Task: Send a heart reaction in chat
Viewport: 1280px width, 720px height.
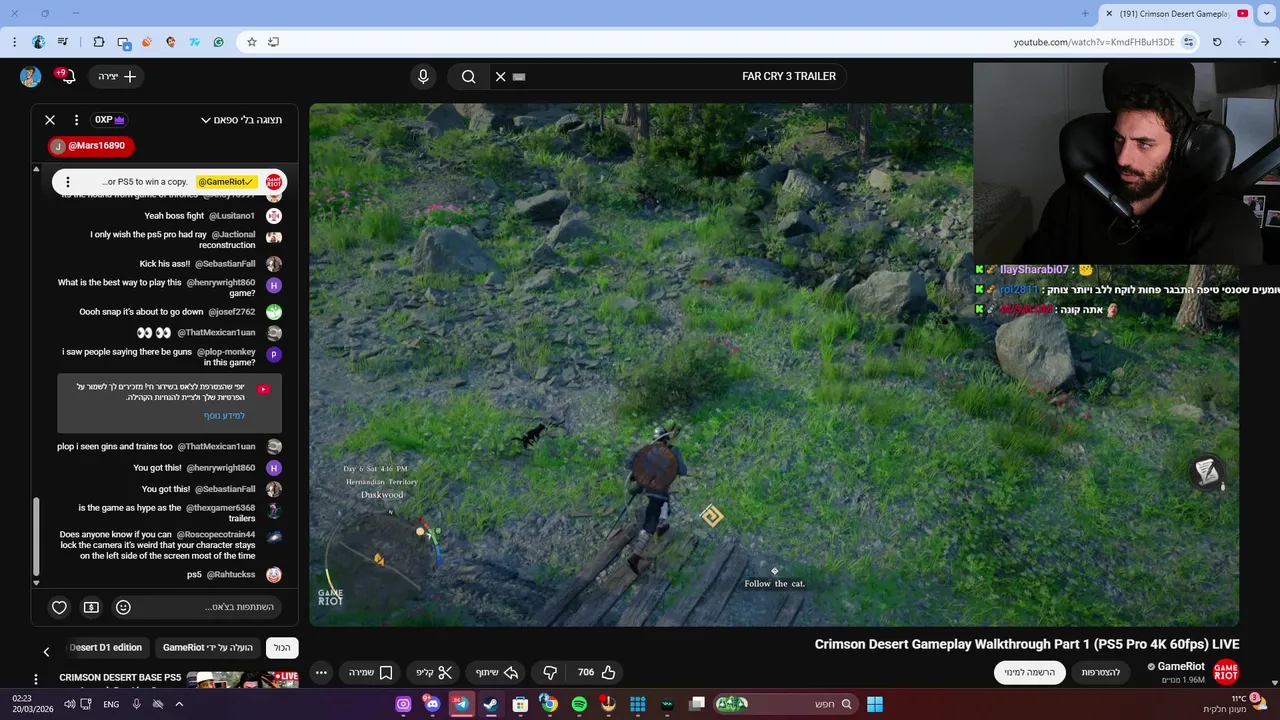Action: [59, 607]
